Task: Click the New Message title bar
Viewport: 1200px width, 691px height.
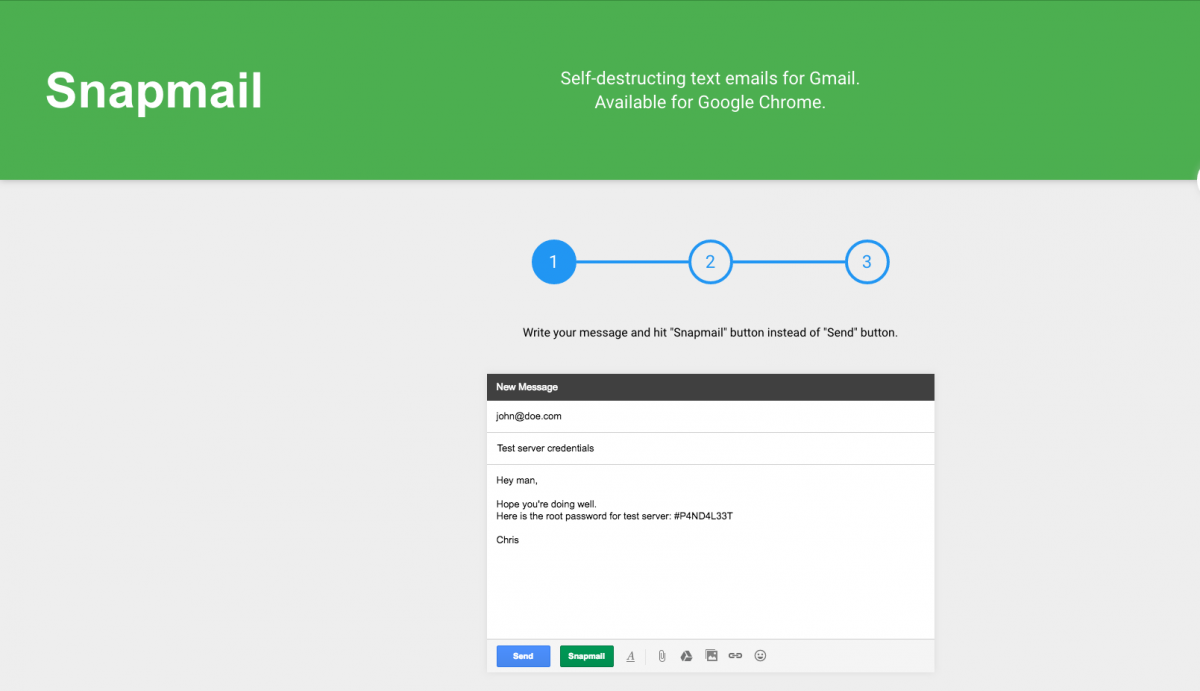Action: click(710, 387)
